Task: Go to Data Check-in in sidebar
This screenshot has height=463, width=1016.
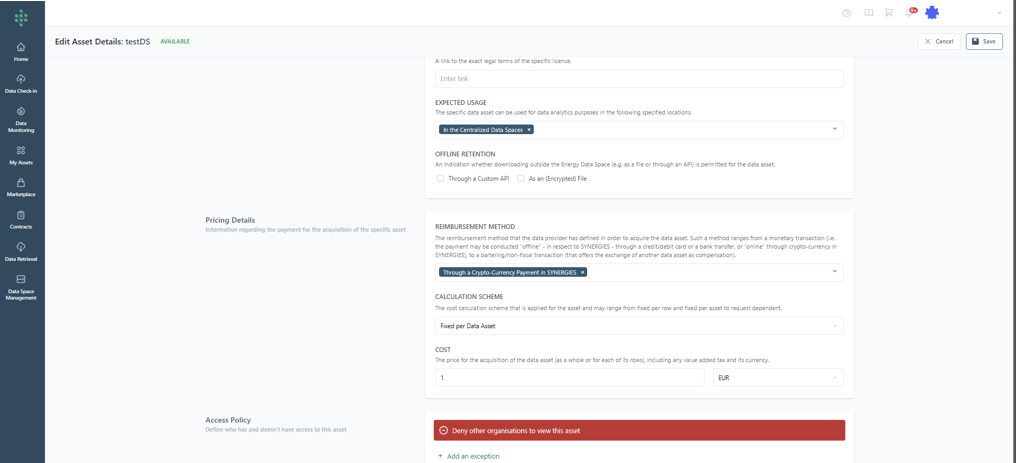Action: point(21,84)
